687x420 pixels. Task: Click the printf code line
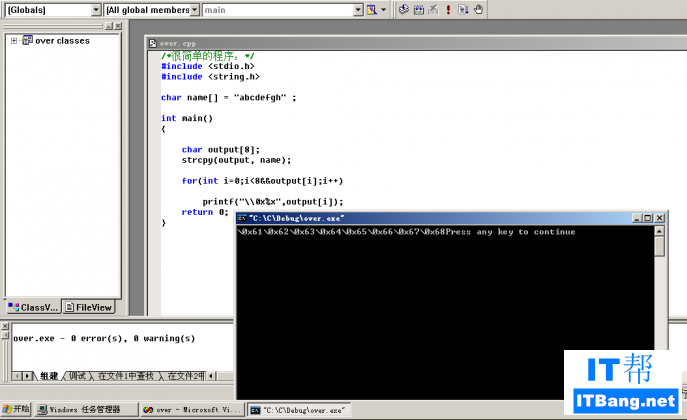tap(273, 202)
